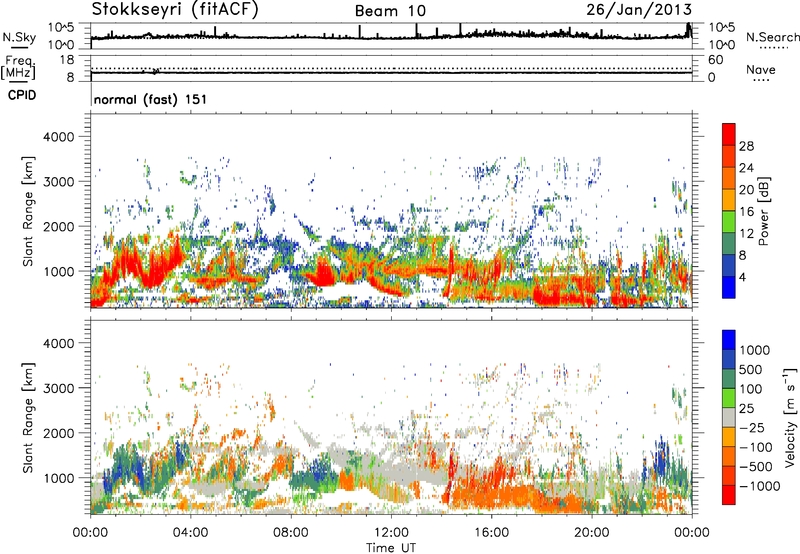
Task: Click the "25" label on Velocity colorbar
Action: click(747, 409)
